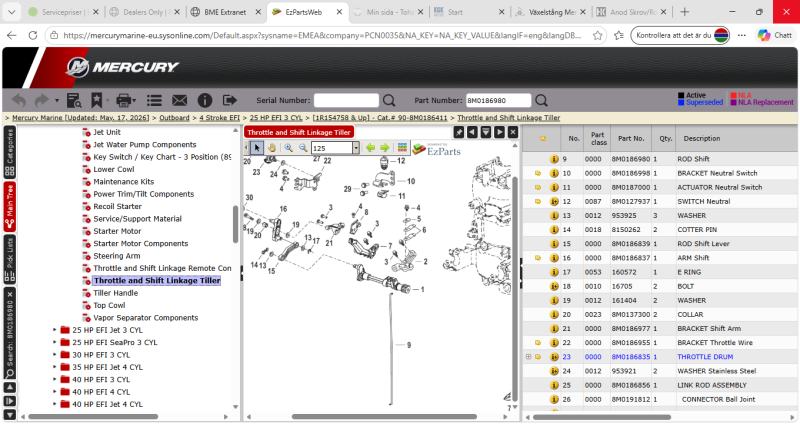Click the logout exit icon
This screenshot has height=424, width=800.
click(x=230, y=100)
